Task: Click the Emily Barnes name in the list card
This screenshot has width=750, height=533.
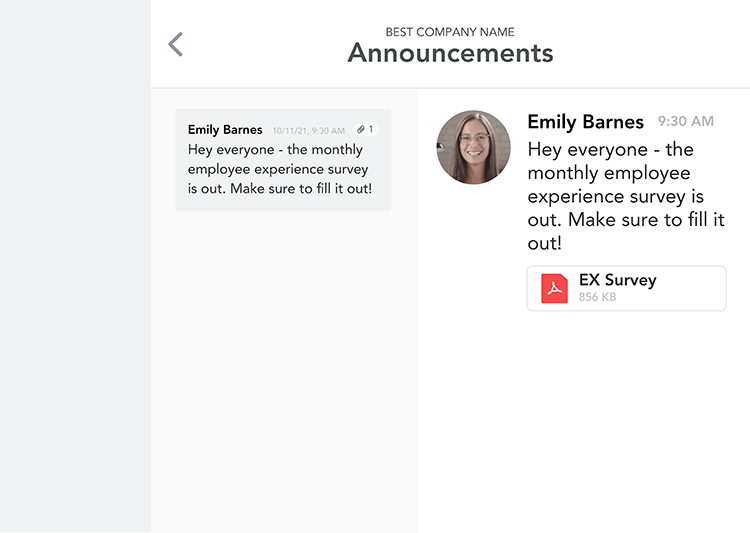Action: (225, 130)
